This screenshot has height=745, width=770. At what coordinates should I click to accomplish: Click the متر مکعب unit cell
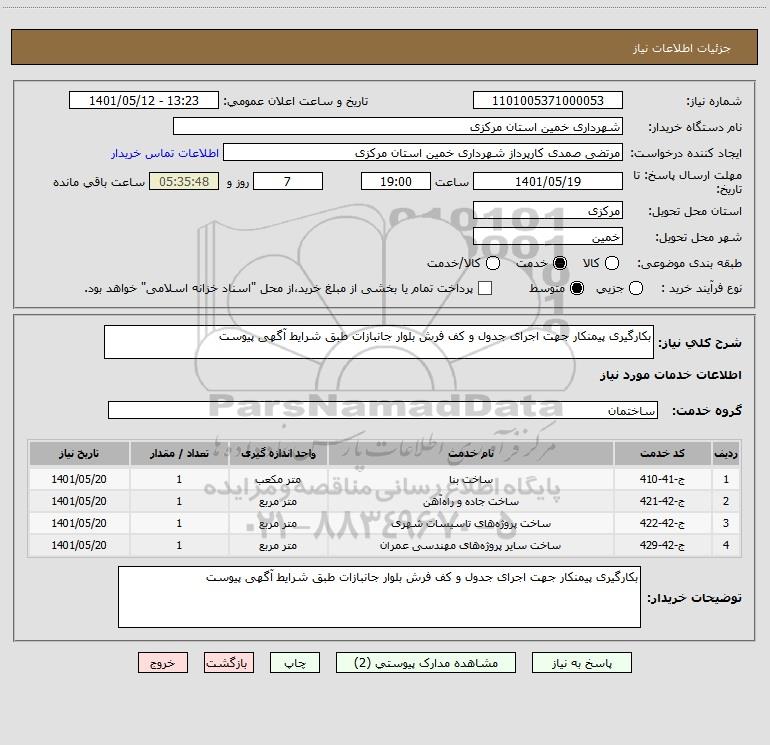point(278,480)
